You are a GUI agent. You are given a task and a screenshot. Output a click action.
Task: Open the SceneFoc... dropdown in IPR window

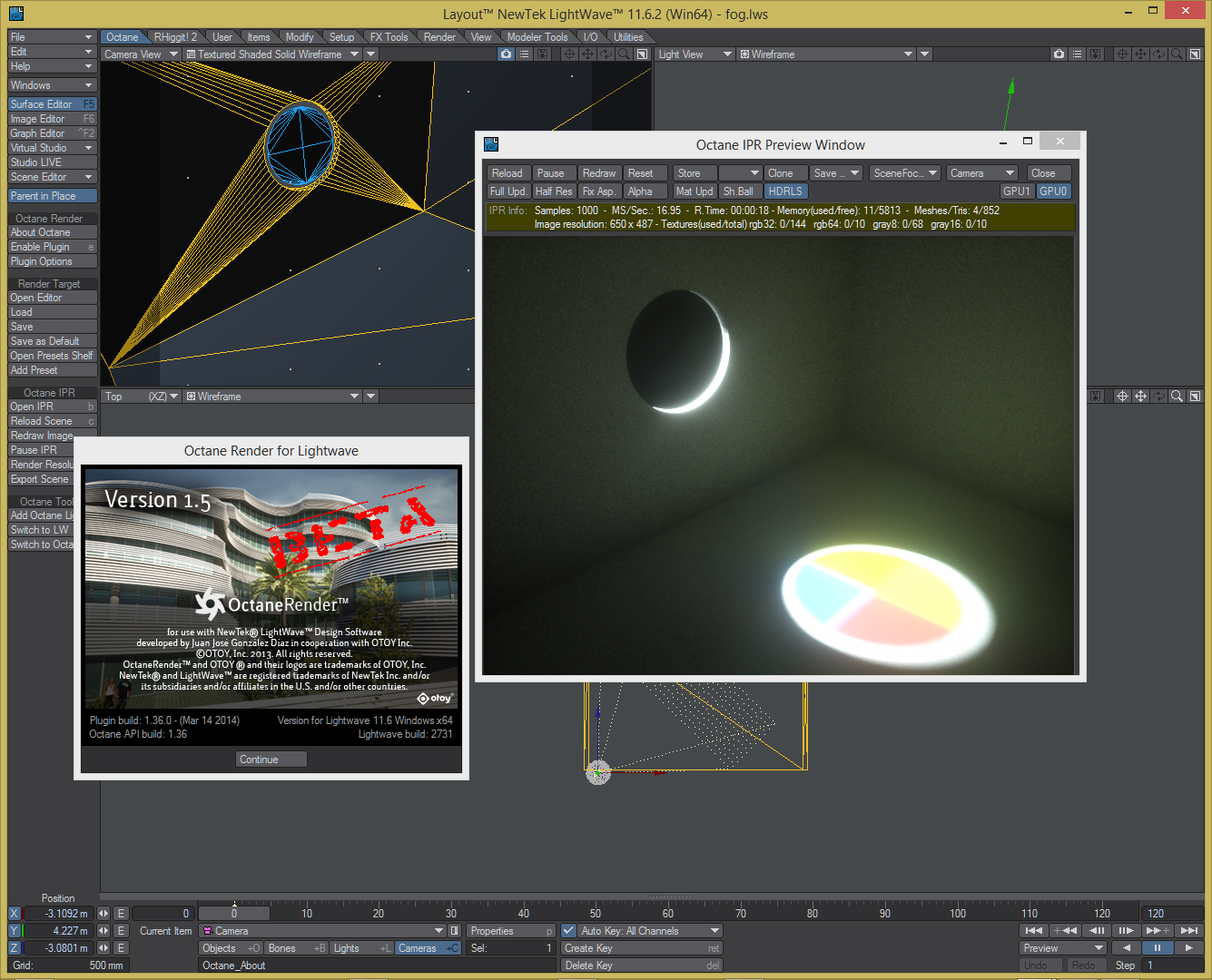pyautogui.click(x=905, y=173)
